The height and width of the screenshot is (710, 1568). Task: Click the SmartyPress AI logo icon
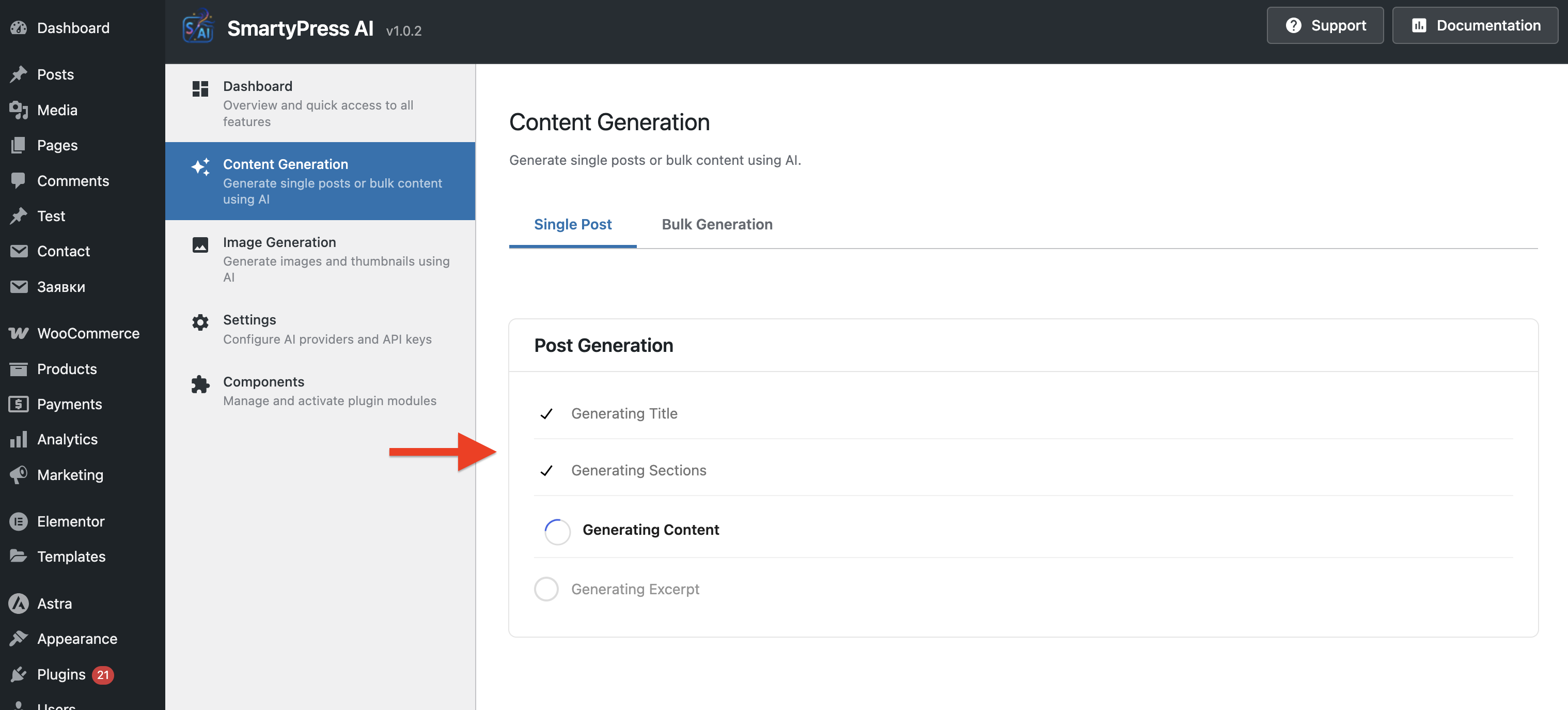click(x=198, y=27)
